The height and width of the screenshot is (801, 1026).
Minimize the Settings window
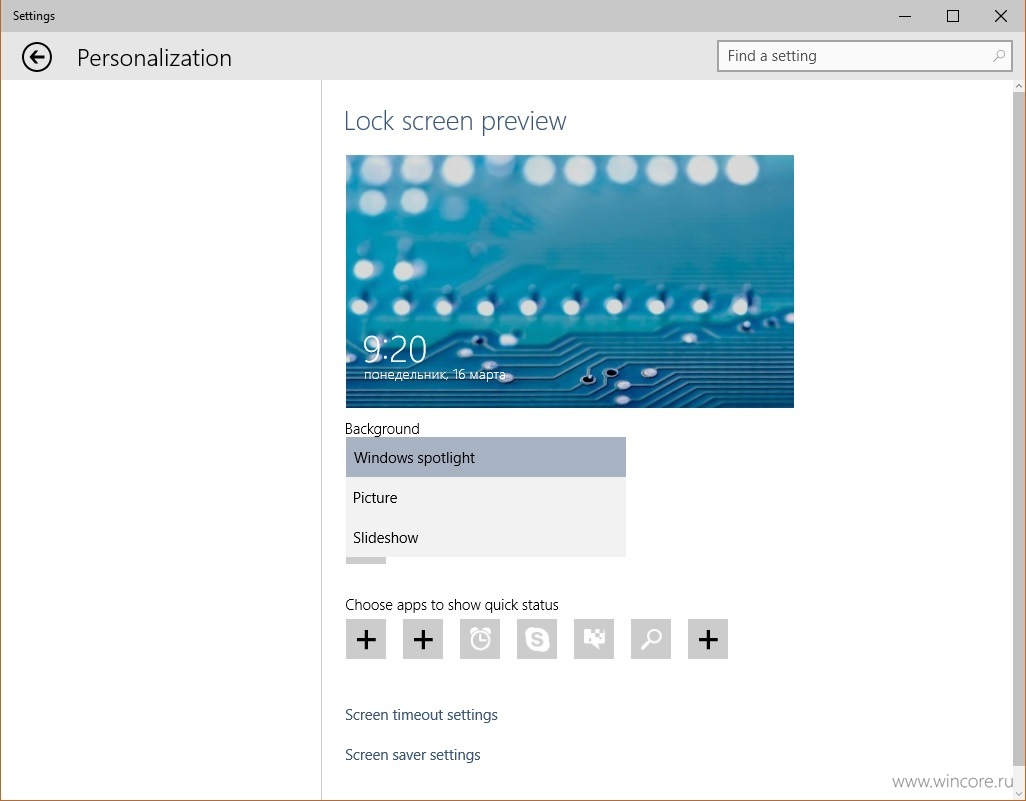(x=905, y=16)
